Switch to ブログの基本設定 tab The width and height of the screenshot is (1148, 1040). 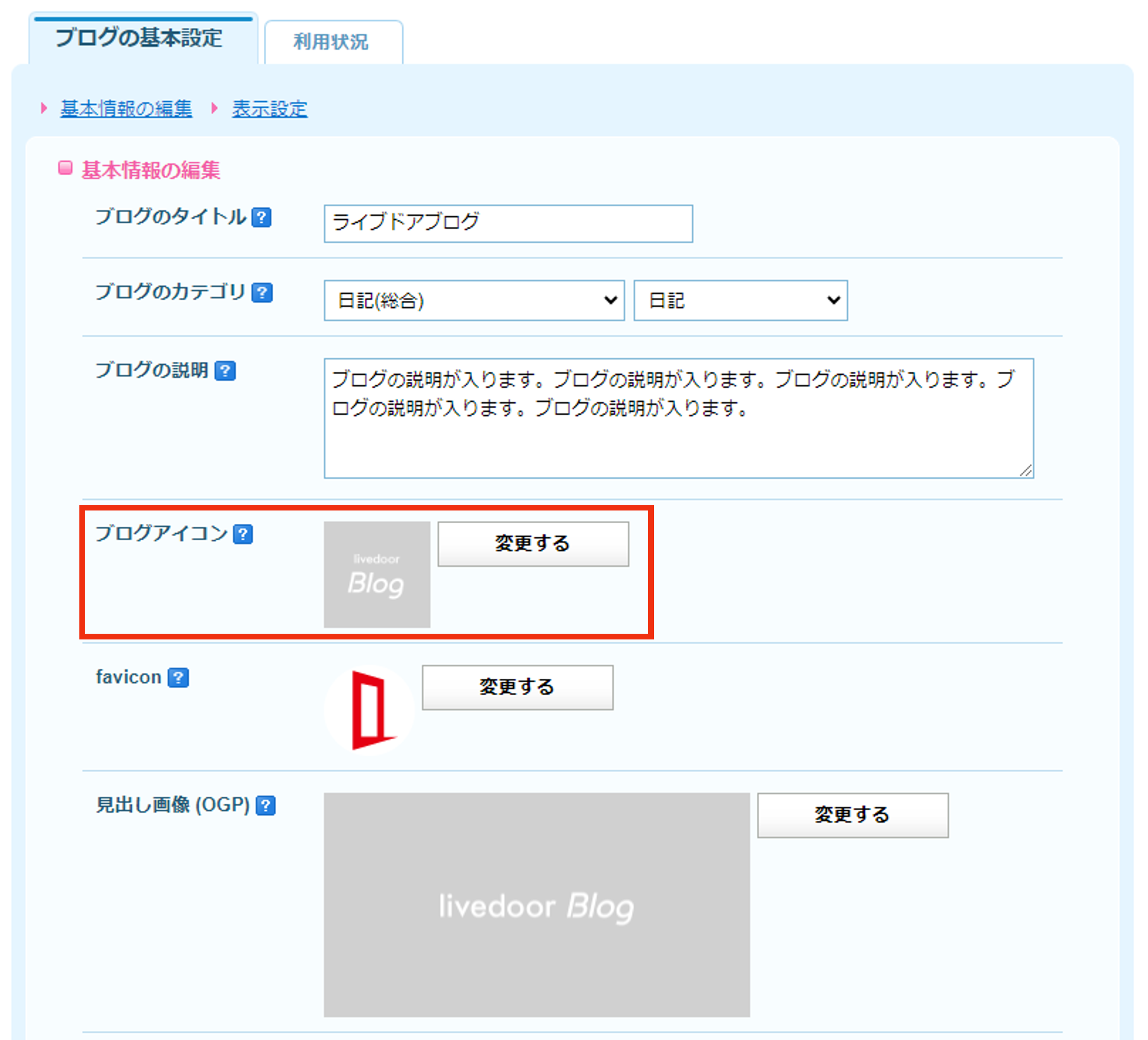pyautogui.click(x=143, y=39)
